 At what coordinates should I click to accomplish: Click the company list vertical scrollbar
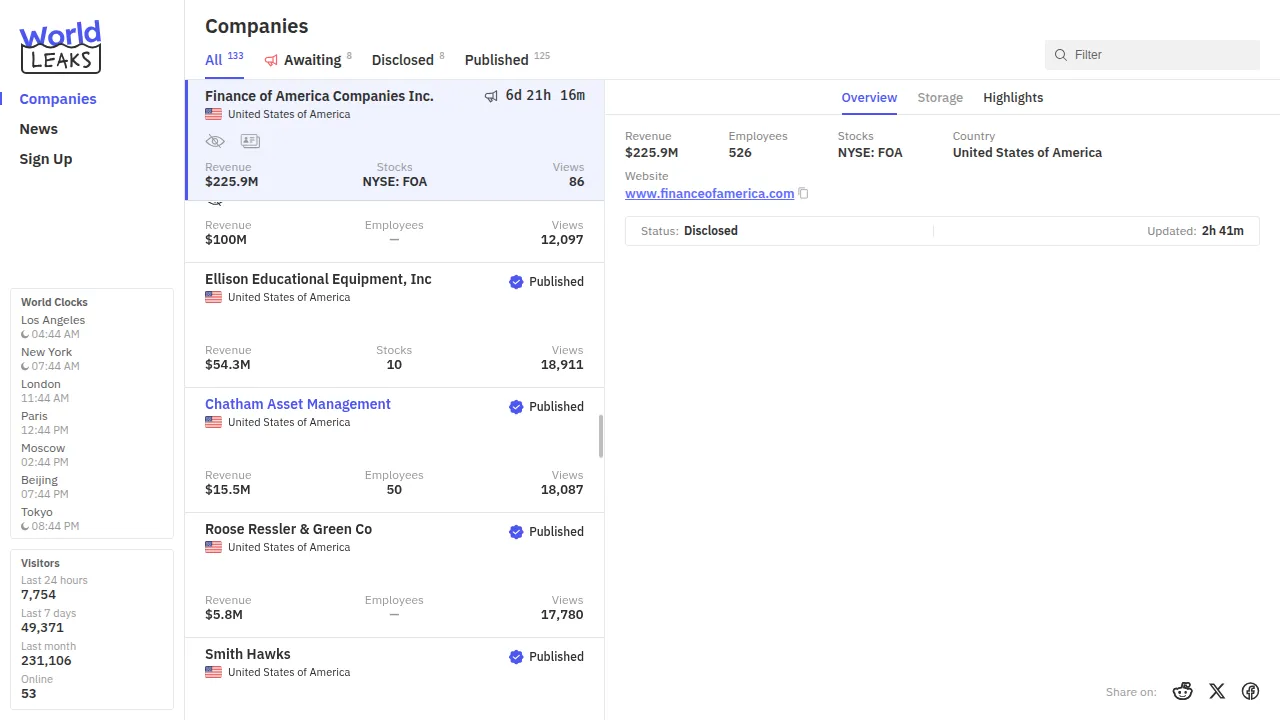coord(601,436)
